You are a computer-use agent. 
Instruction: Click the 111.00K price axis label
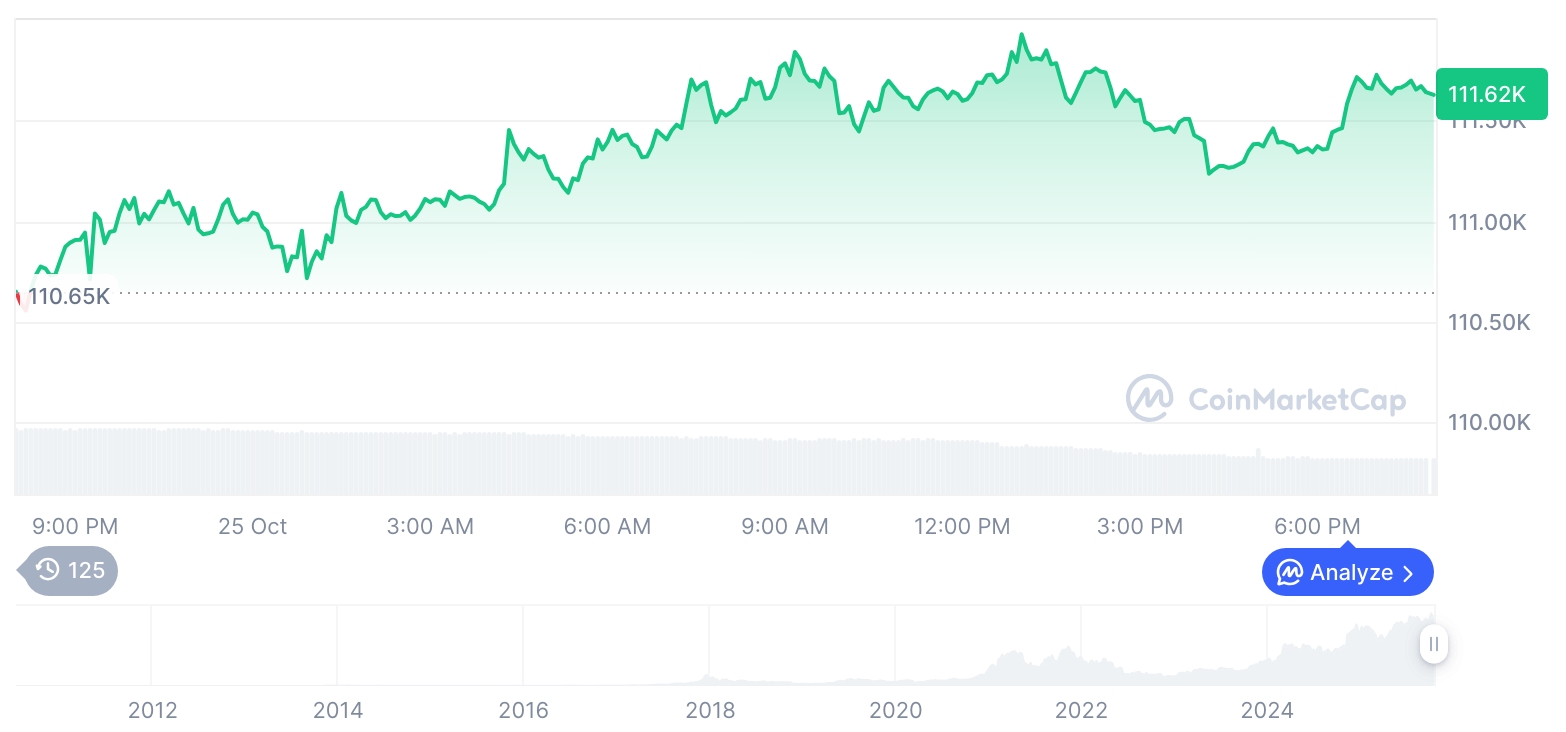1487,222
